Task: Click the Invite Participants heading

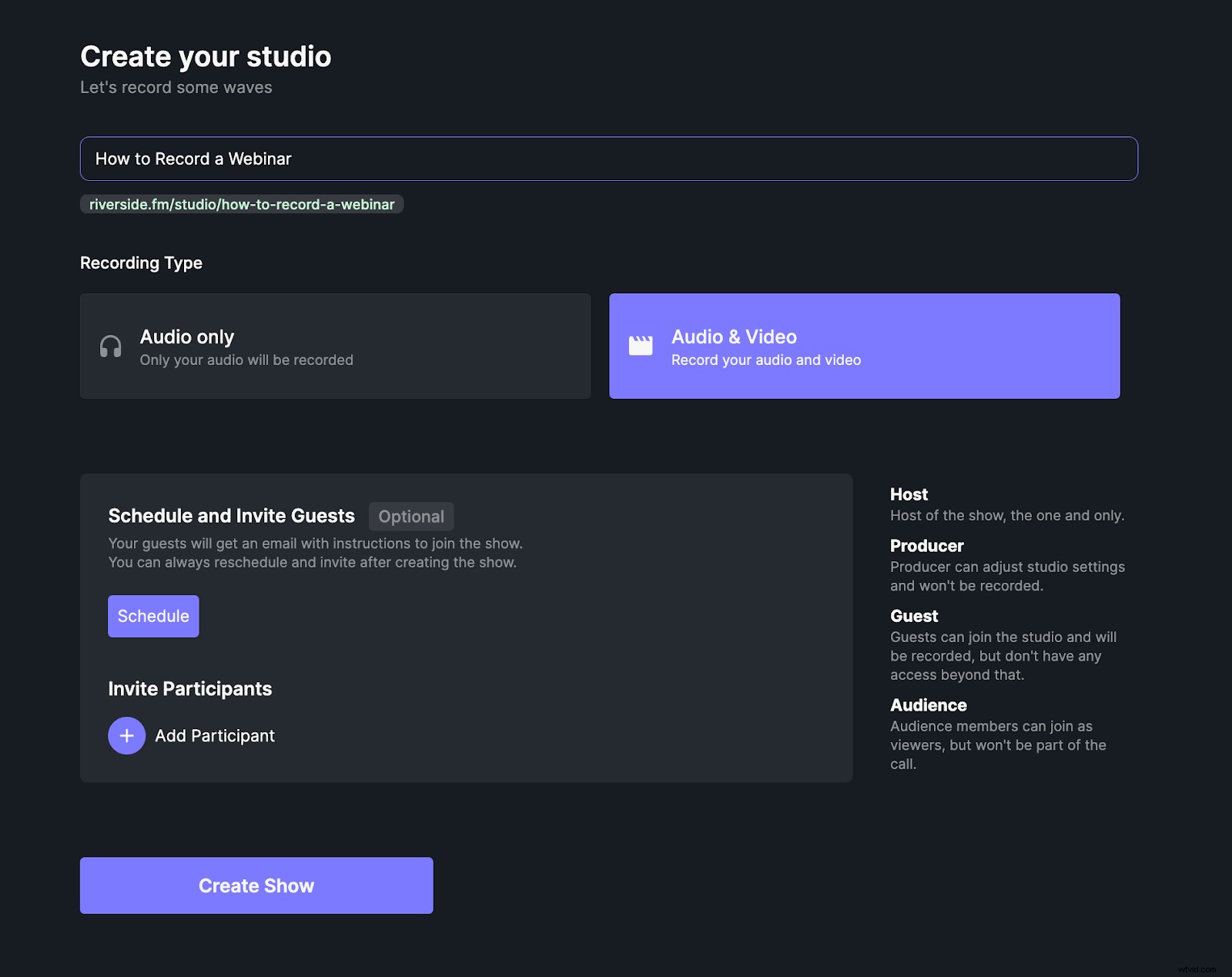Action: [x=189, y=688]
